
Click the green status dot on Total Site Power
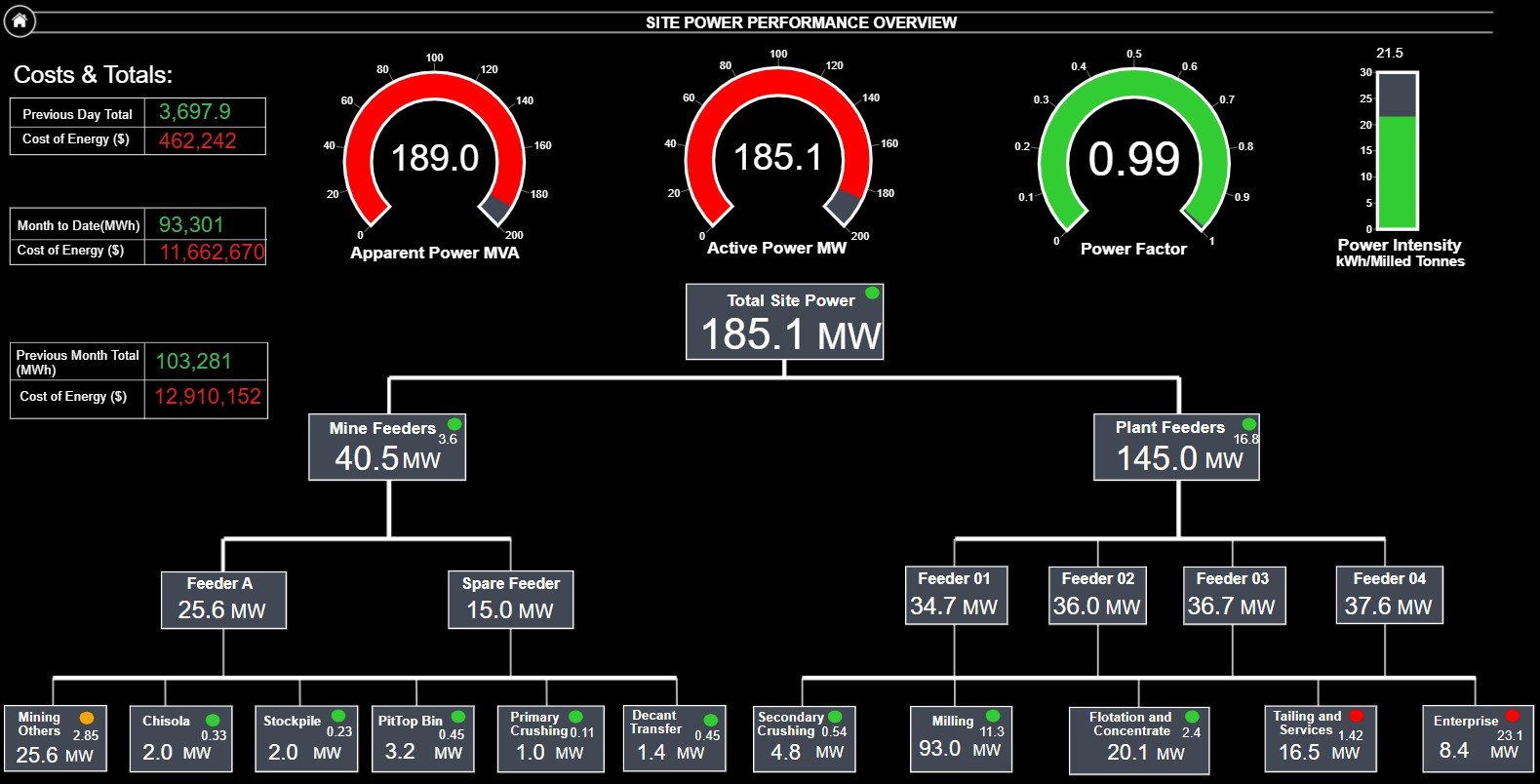(x=872, y=293)
